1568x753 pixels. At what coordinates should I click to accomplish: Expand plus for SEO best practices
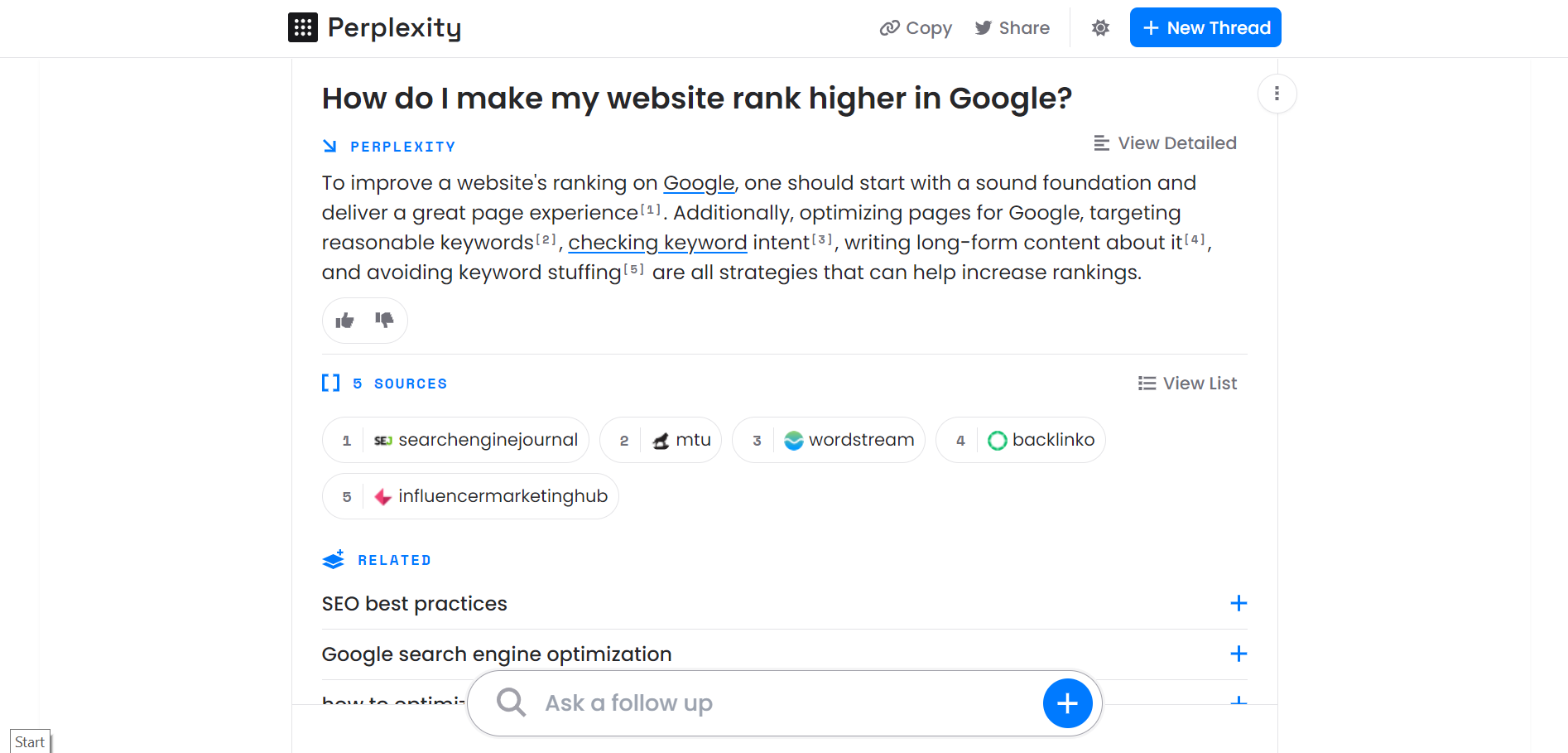coord(1239,603)
